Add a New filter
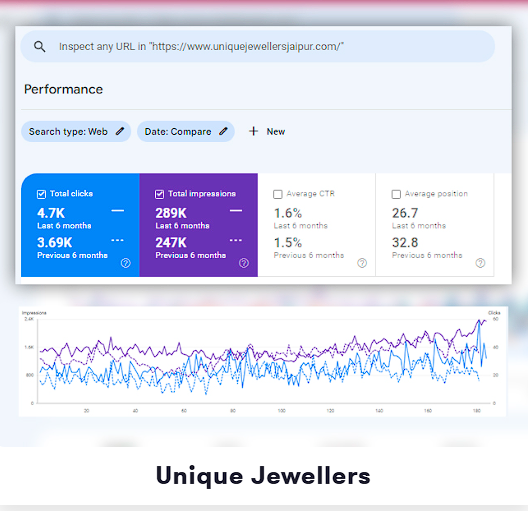 [x=267, y=131]
